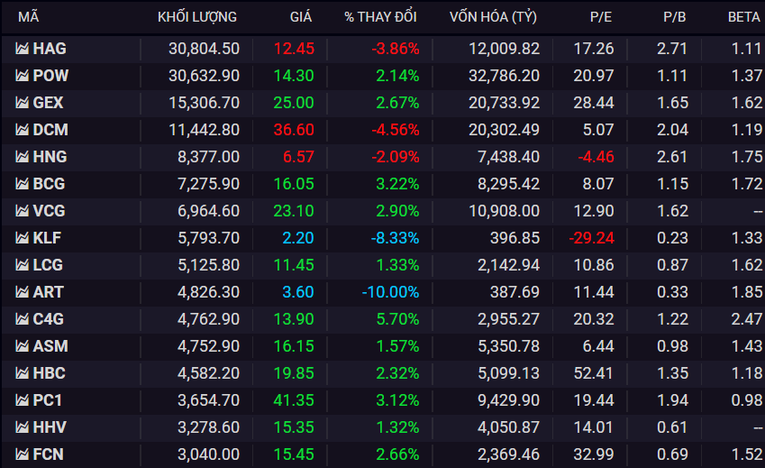This screenshot has height=468, width=765.
Task: Select the LCG ticker symbol
Action: (x=48, y=265)
